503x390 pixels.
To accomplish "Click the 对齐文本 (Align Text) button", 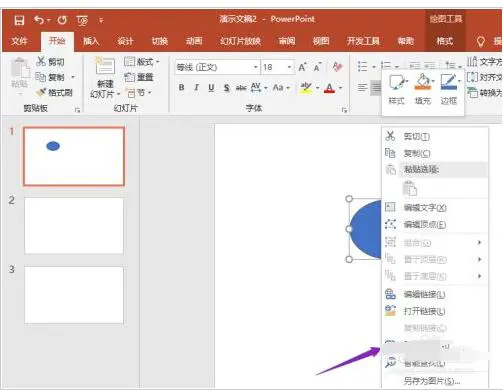I will point(484,77).
